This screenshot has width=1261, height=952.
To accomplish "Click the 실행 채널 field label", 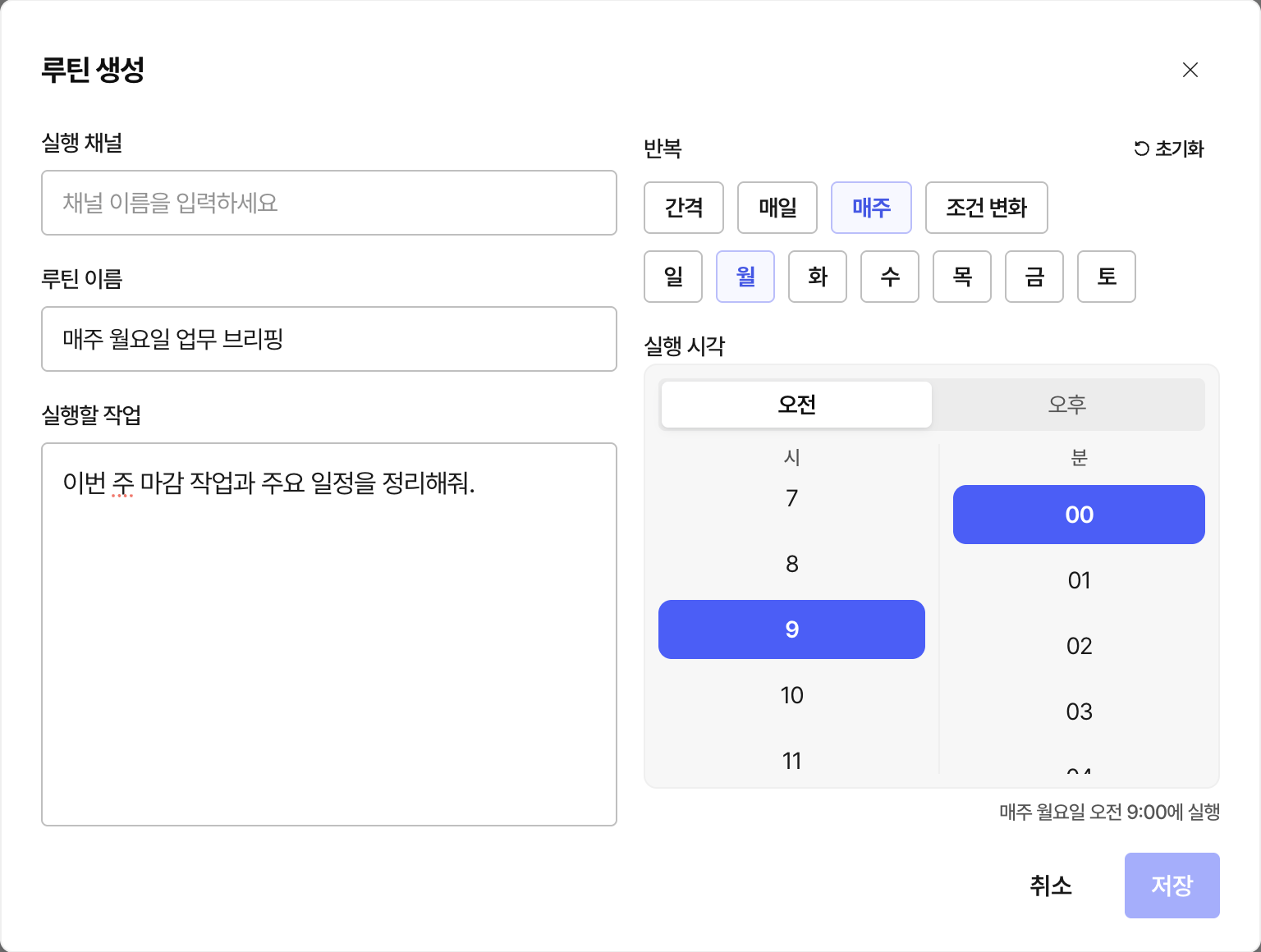I will coord(82,143).
